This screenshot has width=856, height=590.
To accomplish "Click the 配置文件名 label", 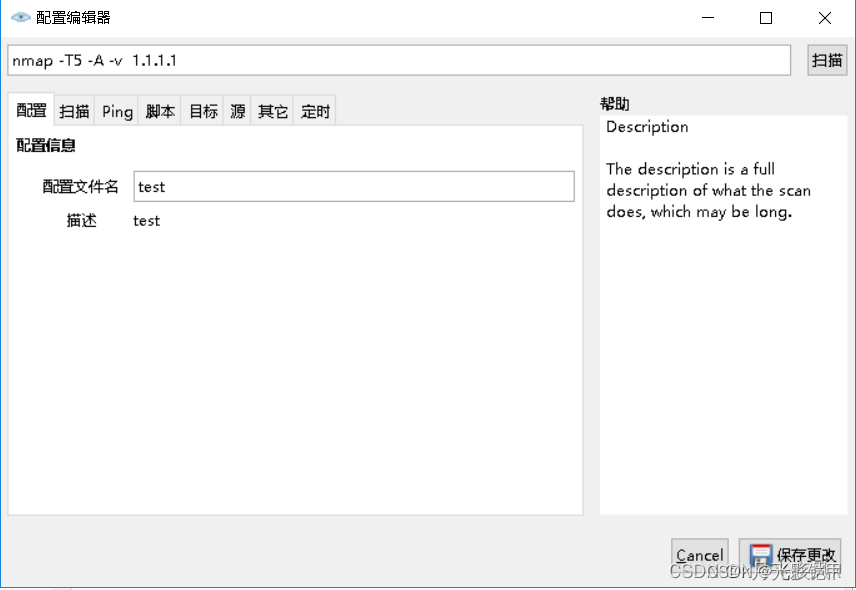I will 80,187.
